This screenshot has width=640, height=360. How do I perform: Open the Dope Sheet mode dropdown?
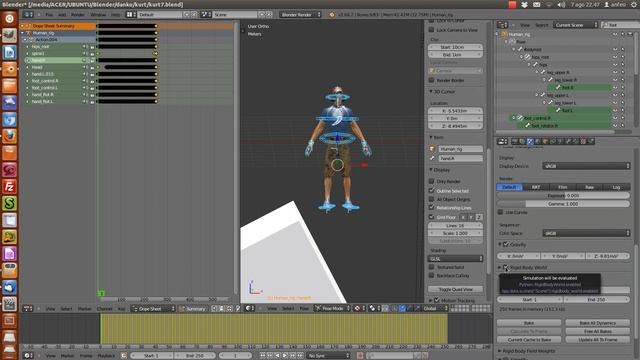pos(153,309)
